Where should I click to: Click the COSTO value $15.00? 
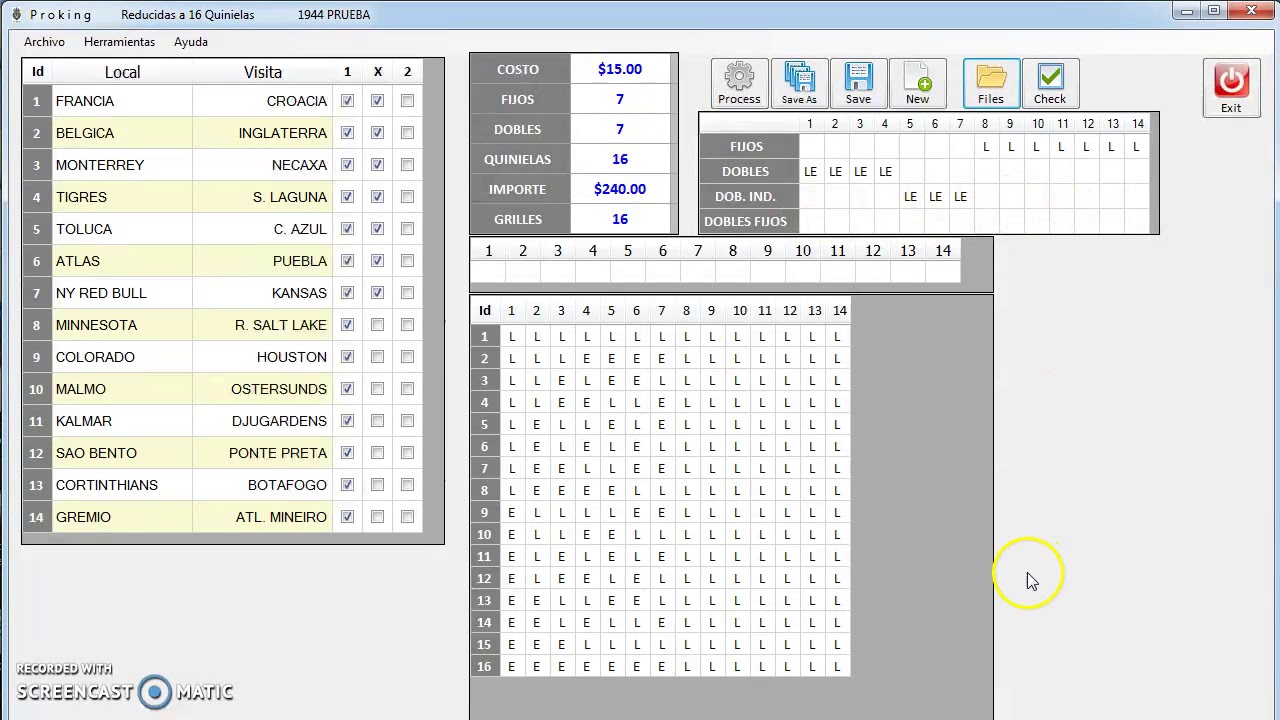pos(620,69)
